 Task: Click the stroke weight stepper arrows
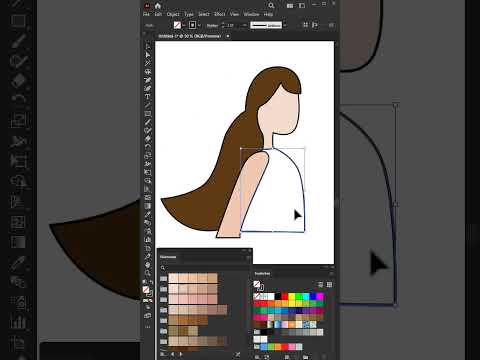[x=223, y=25]
